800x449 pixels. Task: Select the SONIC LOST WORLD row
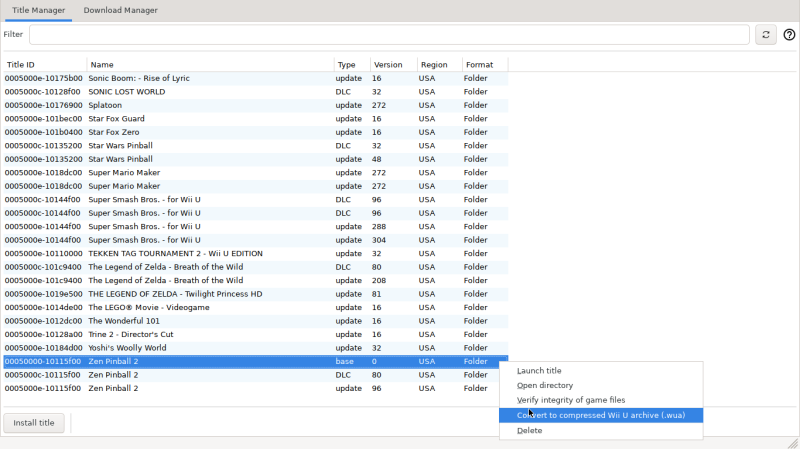(256, 92)
